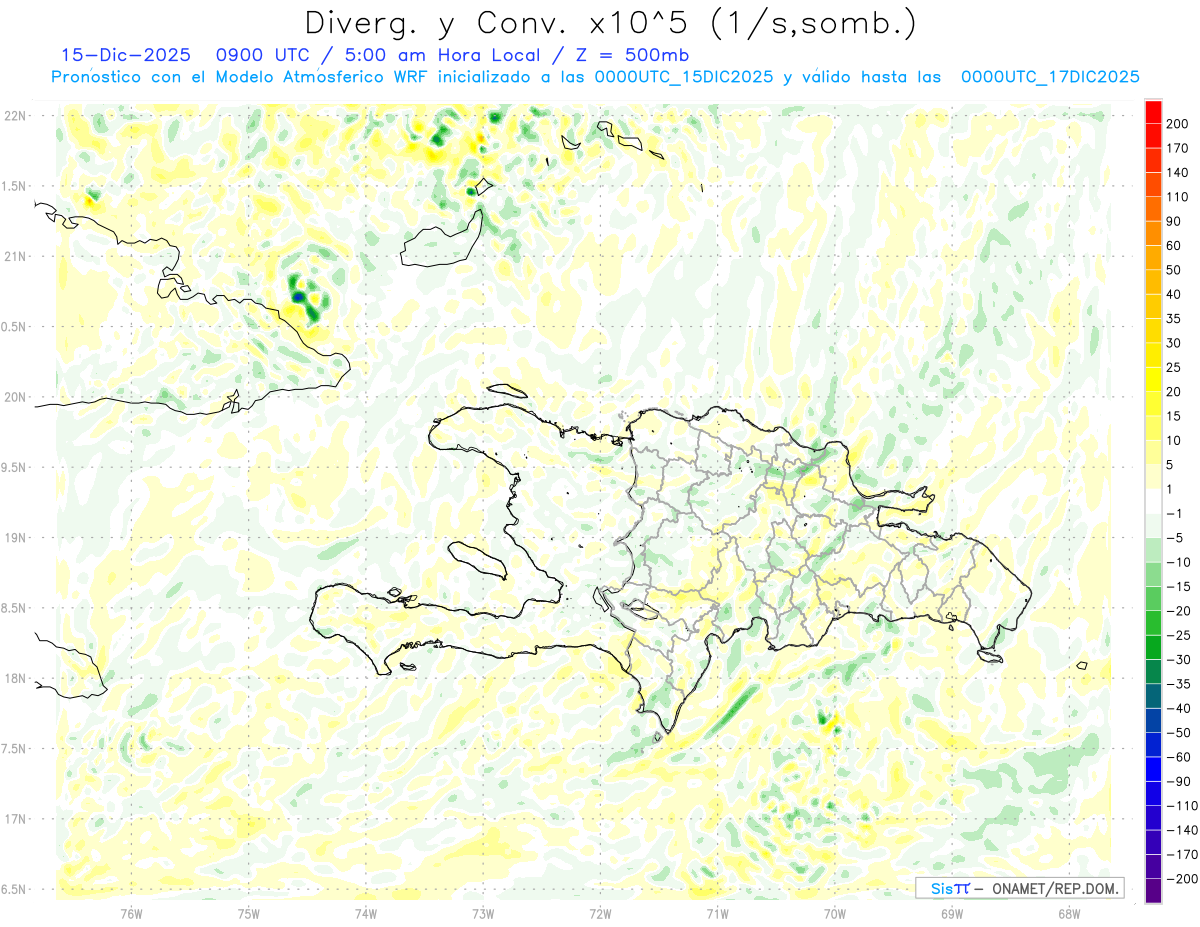The image size is (1200, 927).
Task: Click the "SisTT - ONAMET/REP.DOM." credit box
Action: click(1019, 888)
